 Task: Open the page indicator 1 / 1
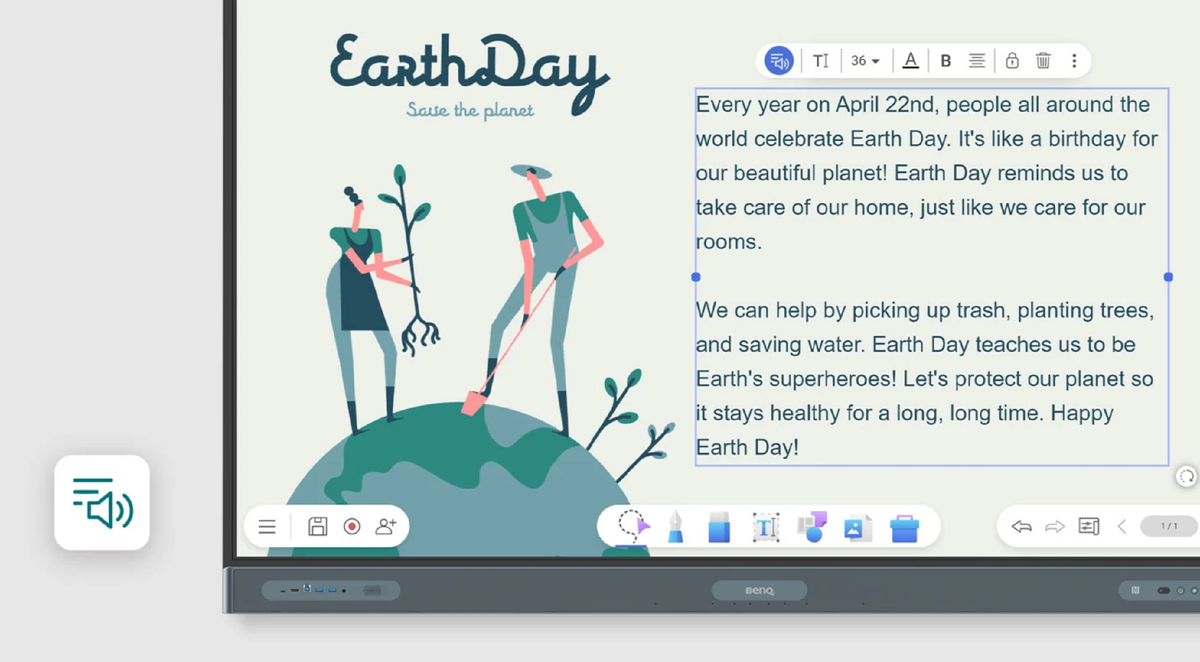click(x=1169, y=526)
